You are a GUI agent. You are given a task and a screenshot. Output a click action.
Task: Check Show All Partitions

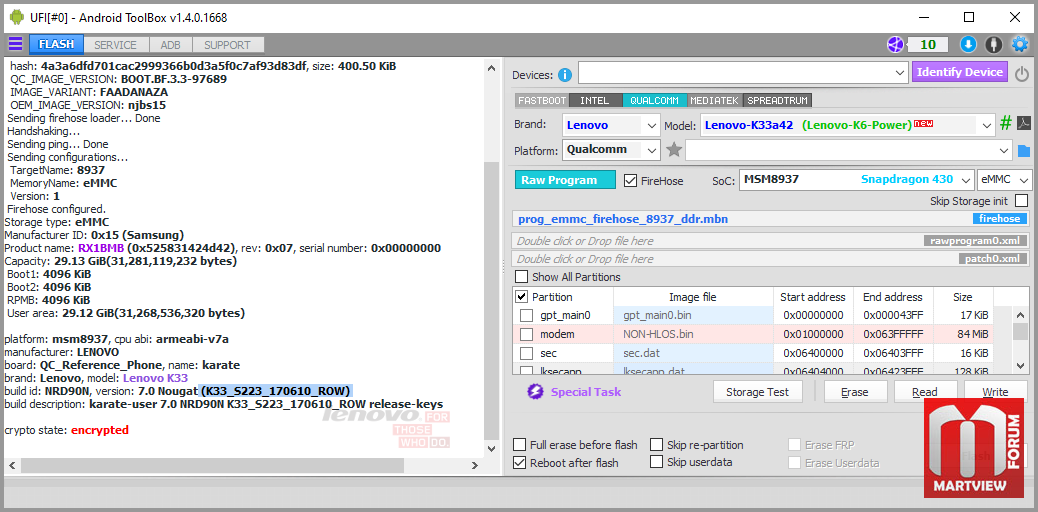[x=522, y=277]
